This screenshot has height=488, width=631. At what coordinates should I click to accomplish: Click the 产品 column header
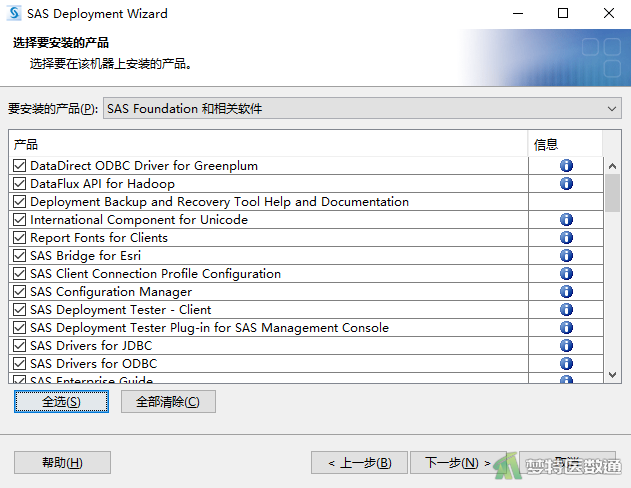(268, 144)
